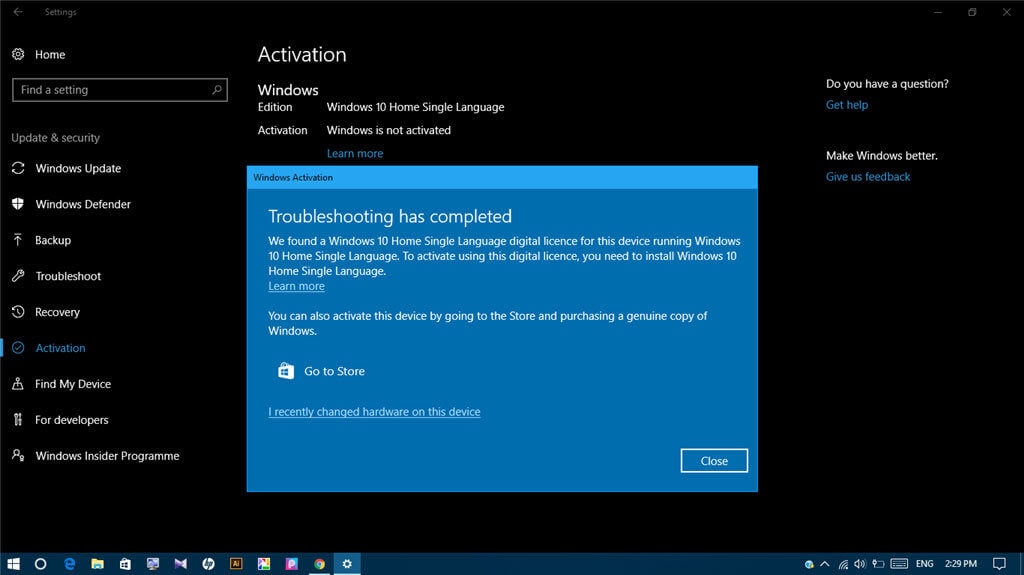The width and height of the screenshot is (1024, 575).
Task: Click the search magnifier icon in Find a setting
Action: (x=217, y=90)
